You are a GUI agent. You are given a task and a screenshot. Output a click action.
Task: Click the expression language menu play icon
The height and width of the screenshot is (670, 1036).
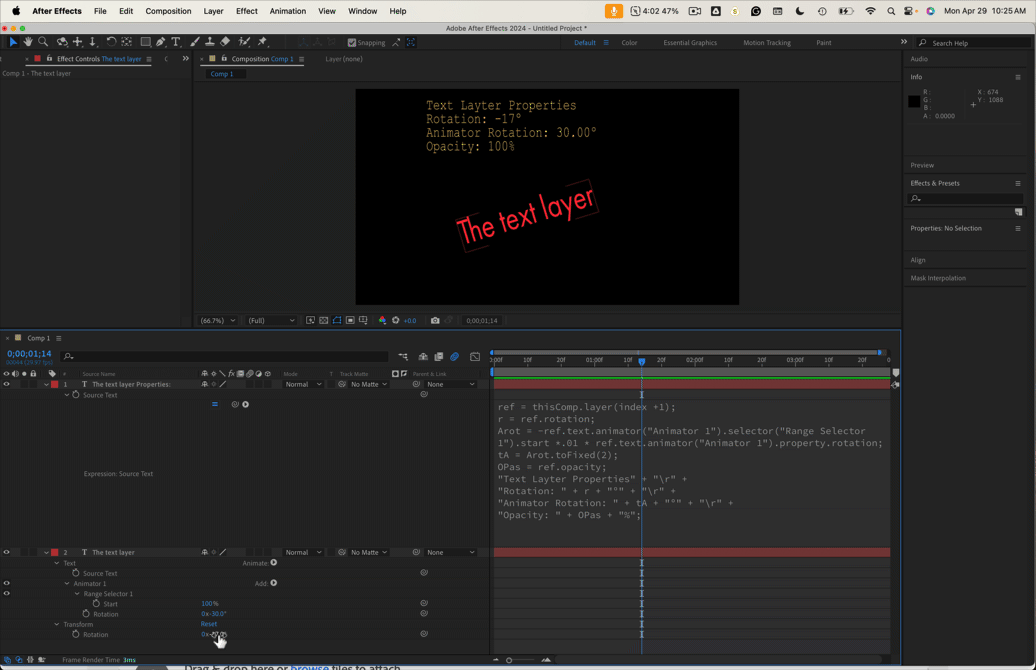pyautogui.click(x=246, y=404)
